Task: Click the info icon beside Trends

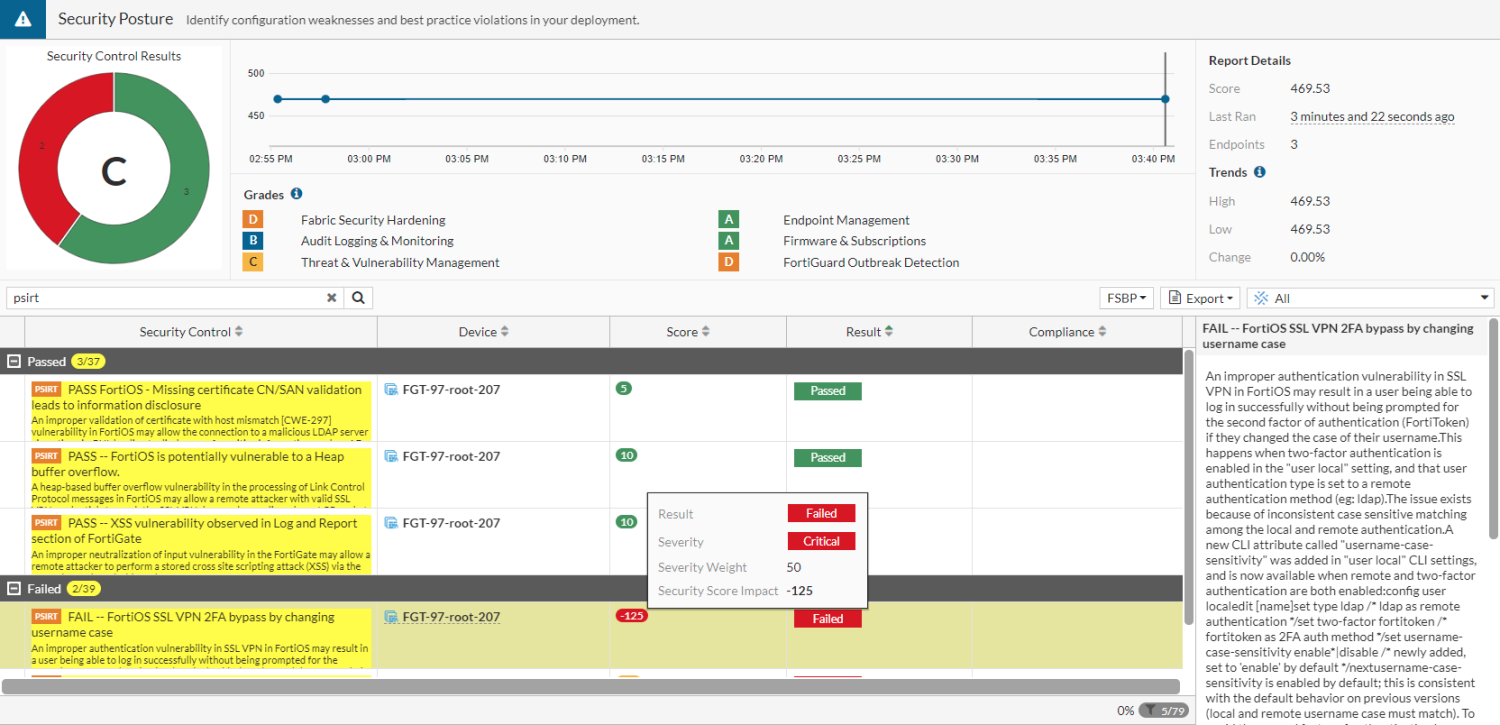Action: pos(1259,172)
